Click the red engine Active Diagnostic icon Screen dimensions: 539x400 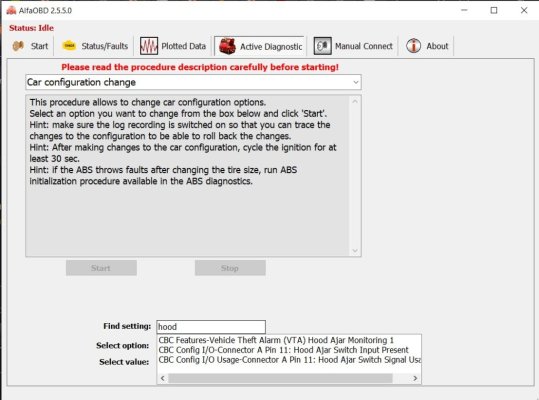coord(227,46)
